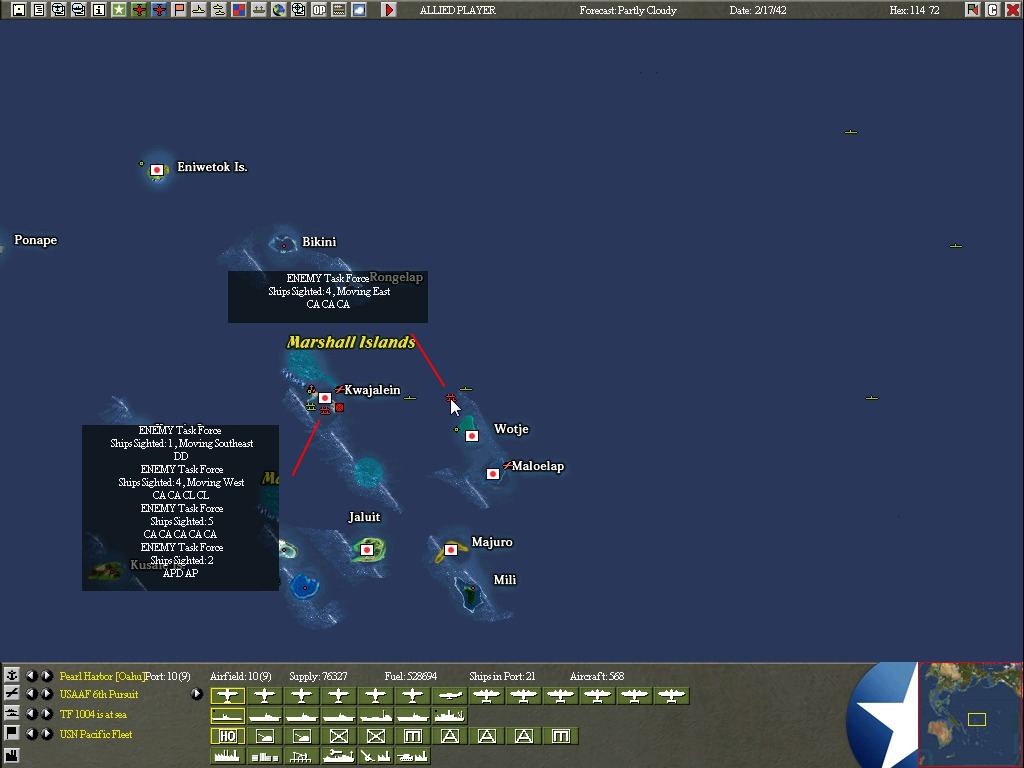1024x768 pixels.
Task: Select the first 'A' artillery unit icon
Action: 449,736
